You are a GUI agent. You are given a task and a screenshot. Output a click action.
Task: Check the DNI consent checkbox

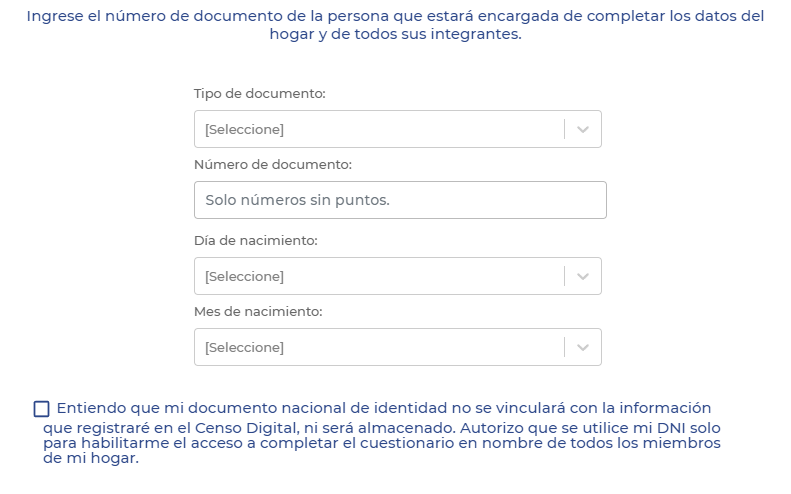point(41,409)
